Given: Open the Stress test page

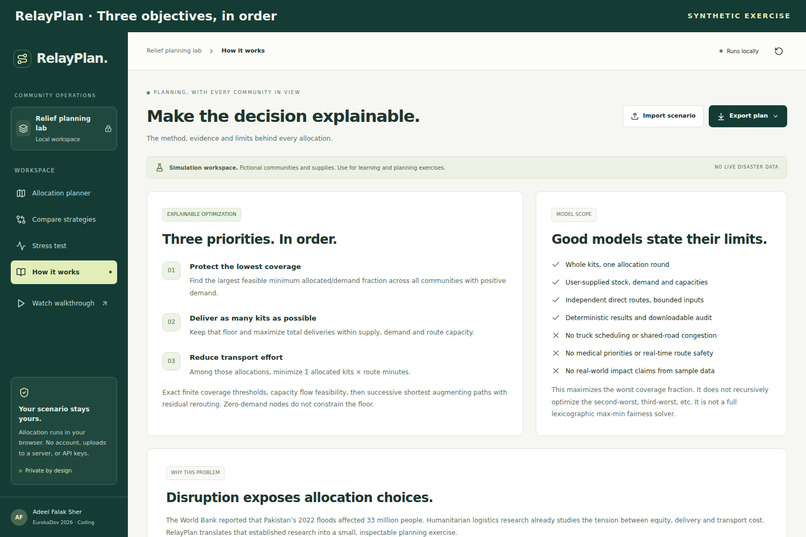Looking at the screenshot, I should 64,246.
